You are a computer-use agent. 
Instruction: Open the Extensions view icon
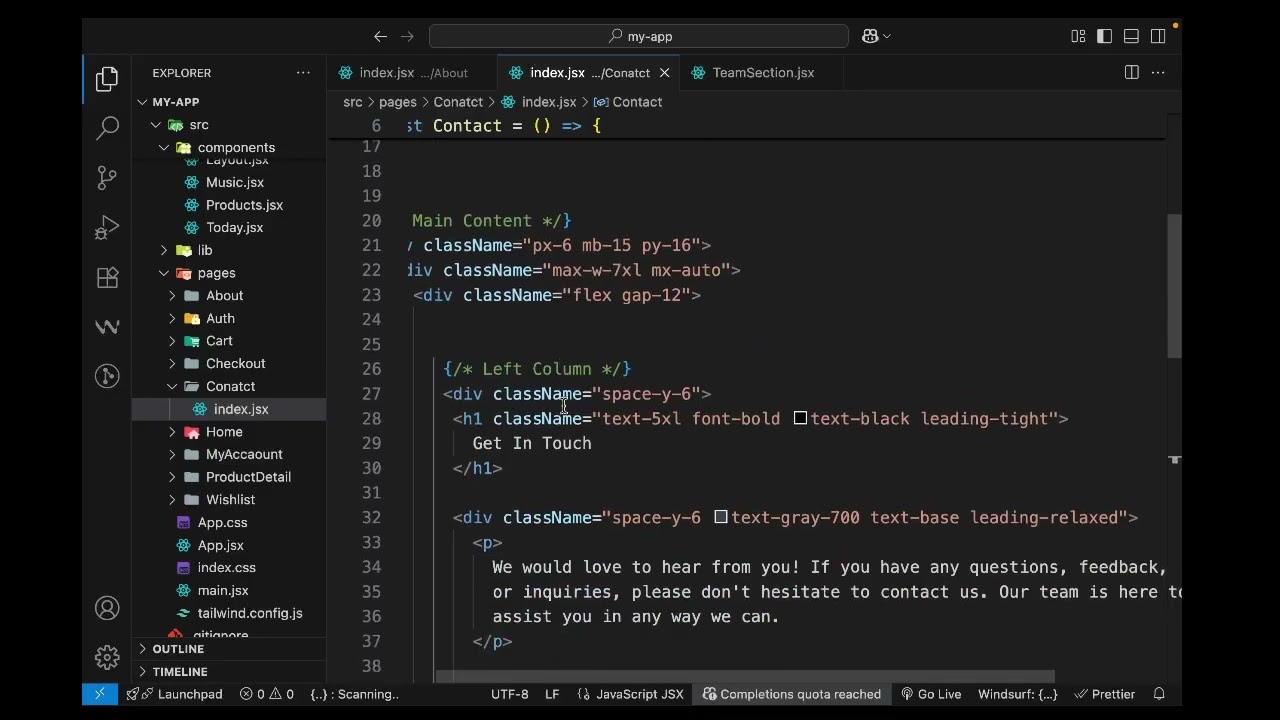[107, 277]
